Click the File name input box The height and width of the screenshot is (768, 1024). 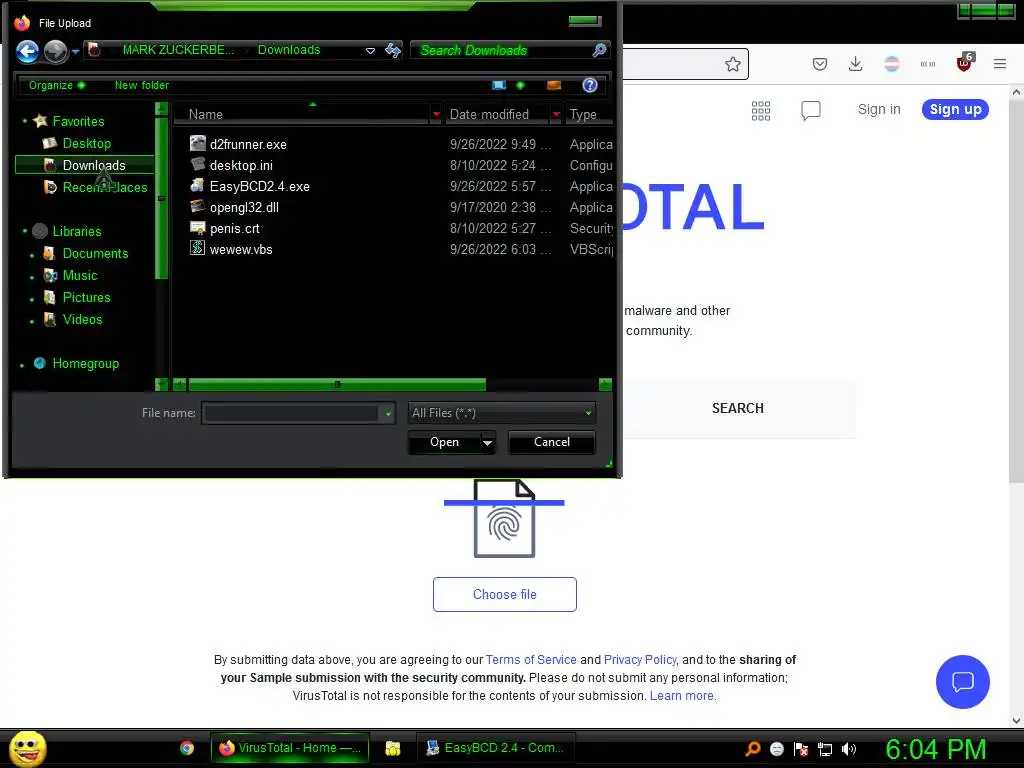click(291, 413)
